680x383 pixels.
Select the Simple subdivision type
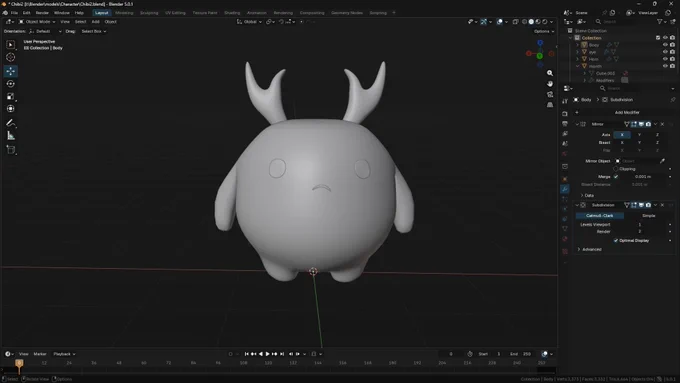[649, 216]
